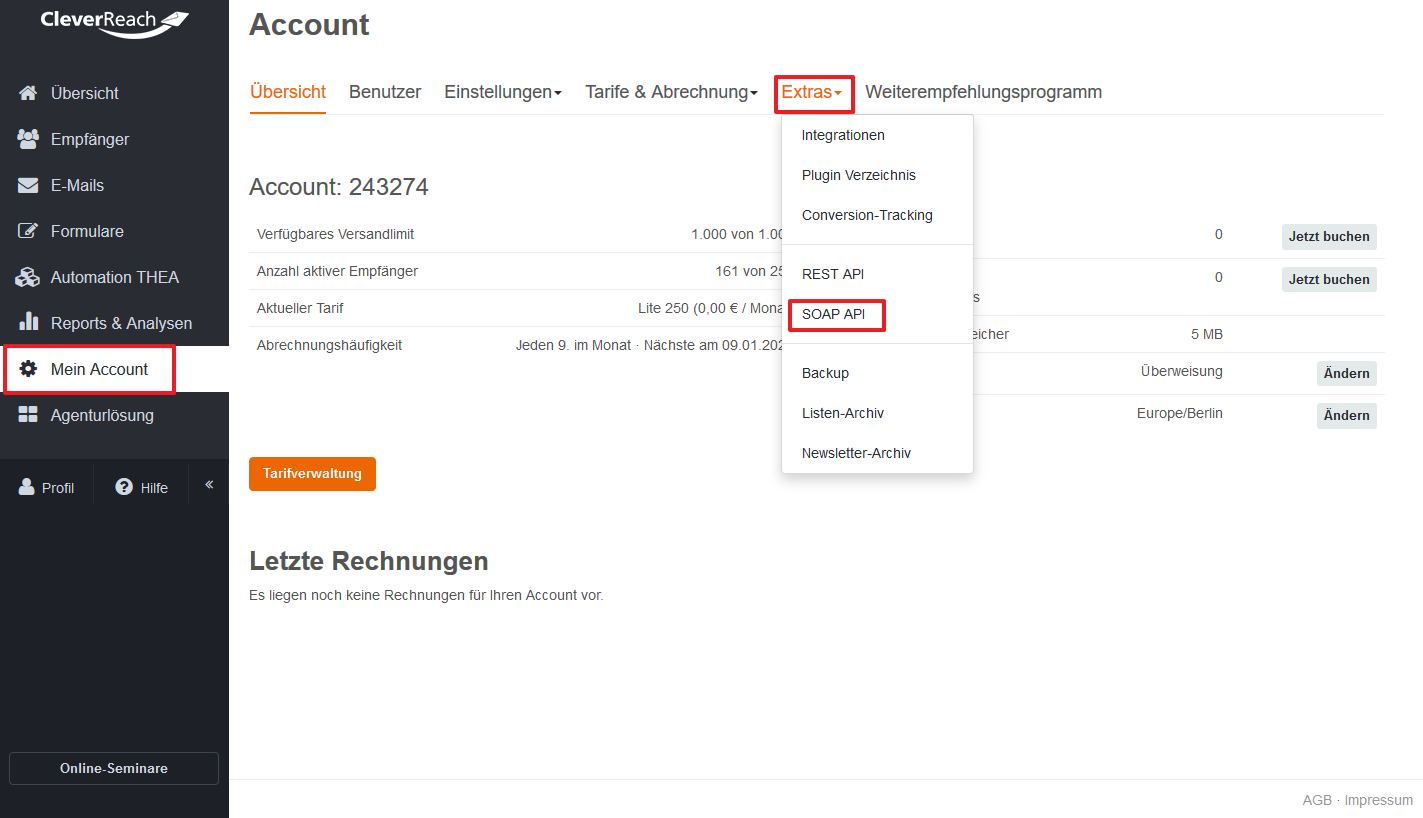Click the orange Tarifverwaltung button
Image resolution: width=1423 pixels, height=818 pixels.
(312, 474)
